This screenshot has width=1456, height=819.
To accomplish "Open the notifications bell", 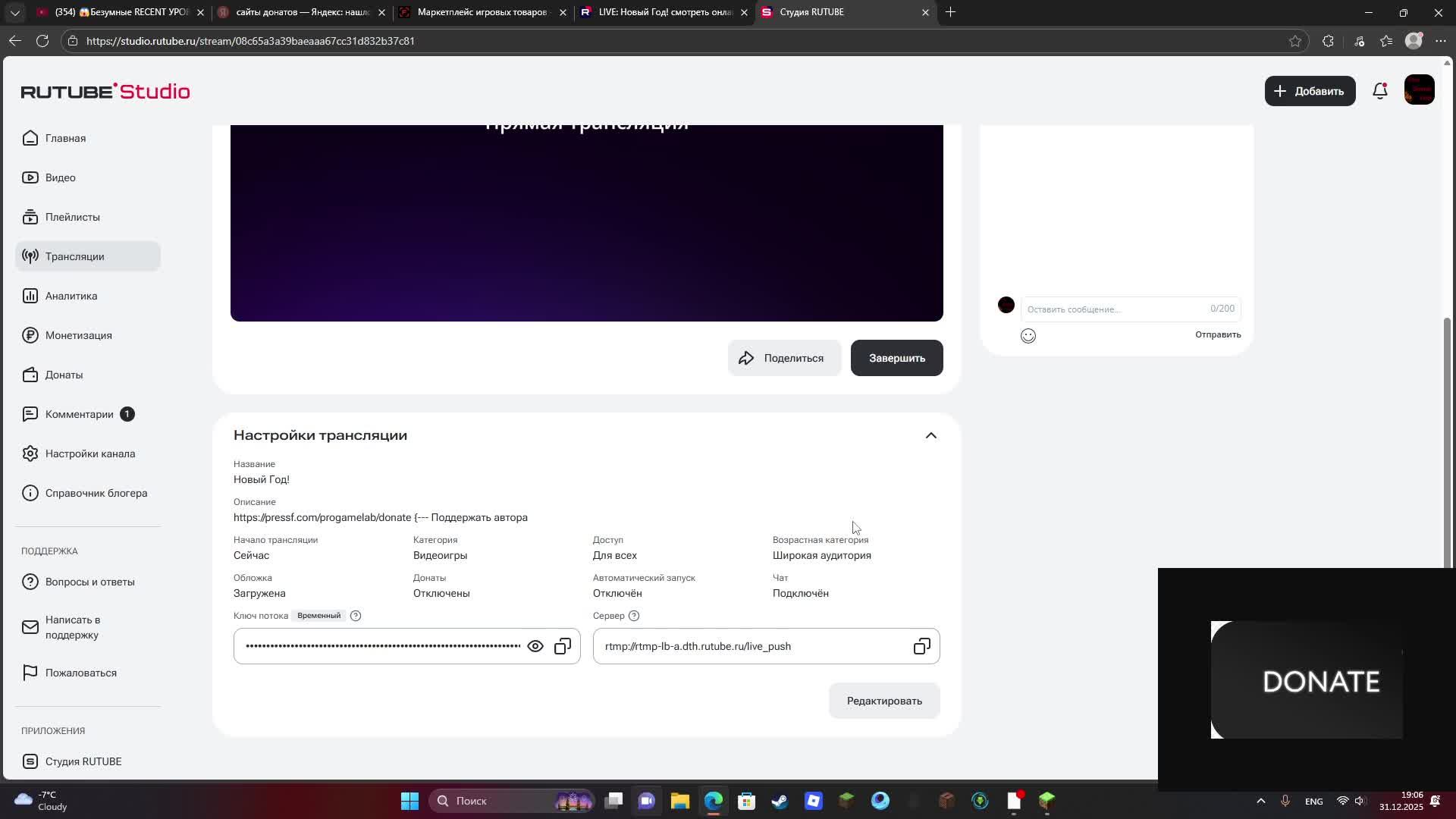I will [1380, 91].
